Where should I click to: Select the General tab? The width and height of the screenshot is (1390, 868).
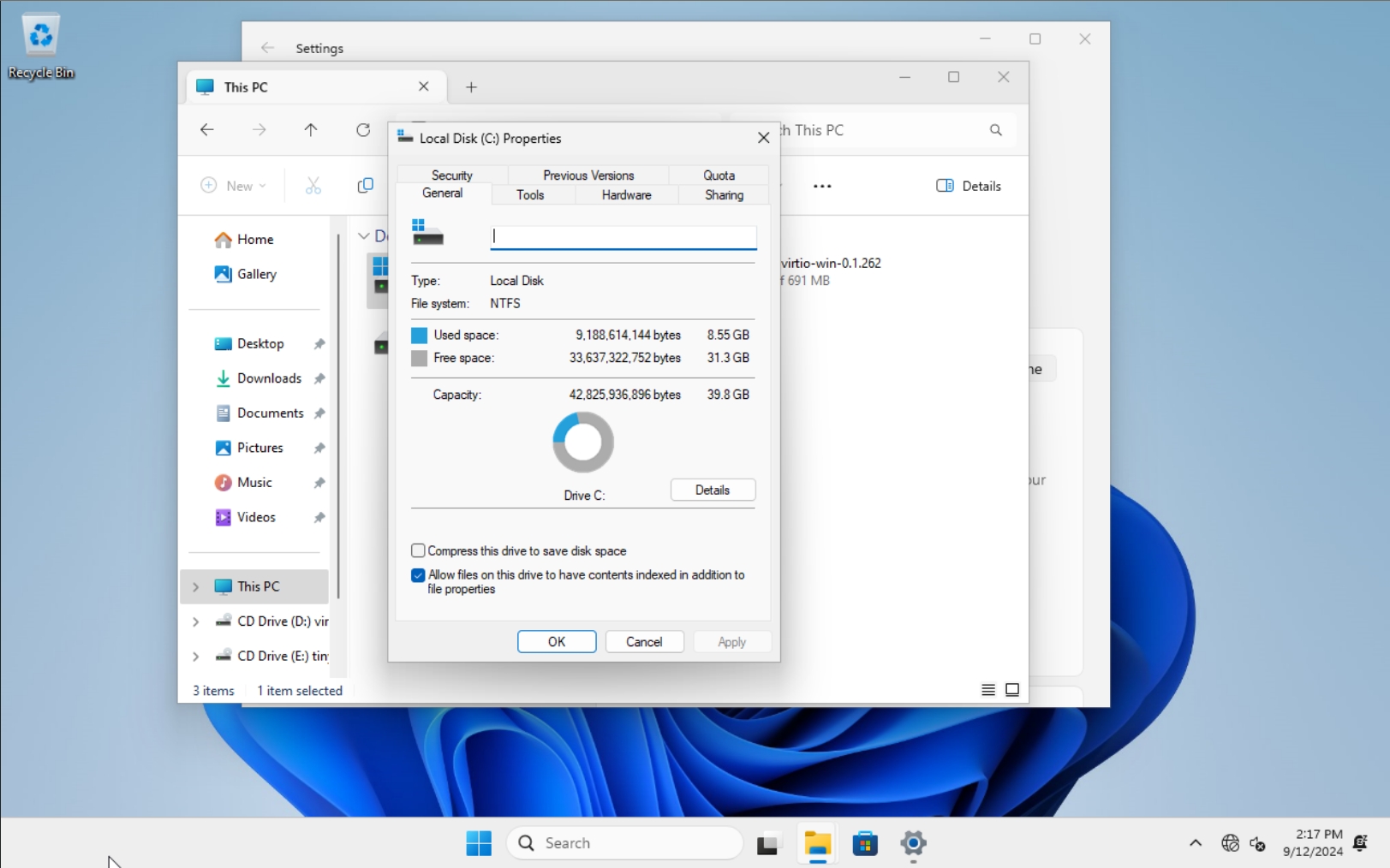pos(443,193)
